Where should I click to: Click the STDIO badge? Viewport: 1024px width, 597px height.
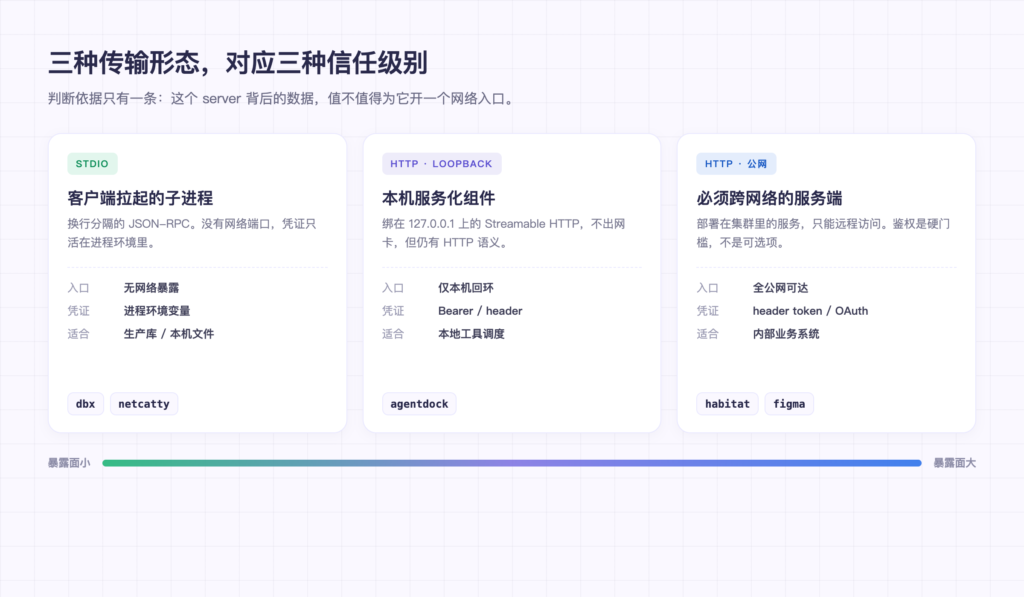pyautogui.click(x=92, y=164)
